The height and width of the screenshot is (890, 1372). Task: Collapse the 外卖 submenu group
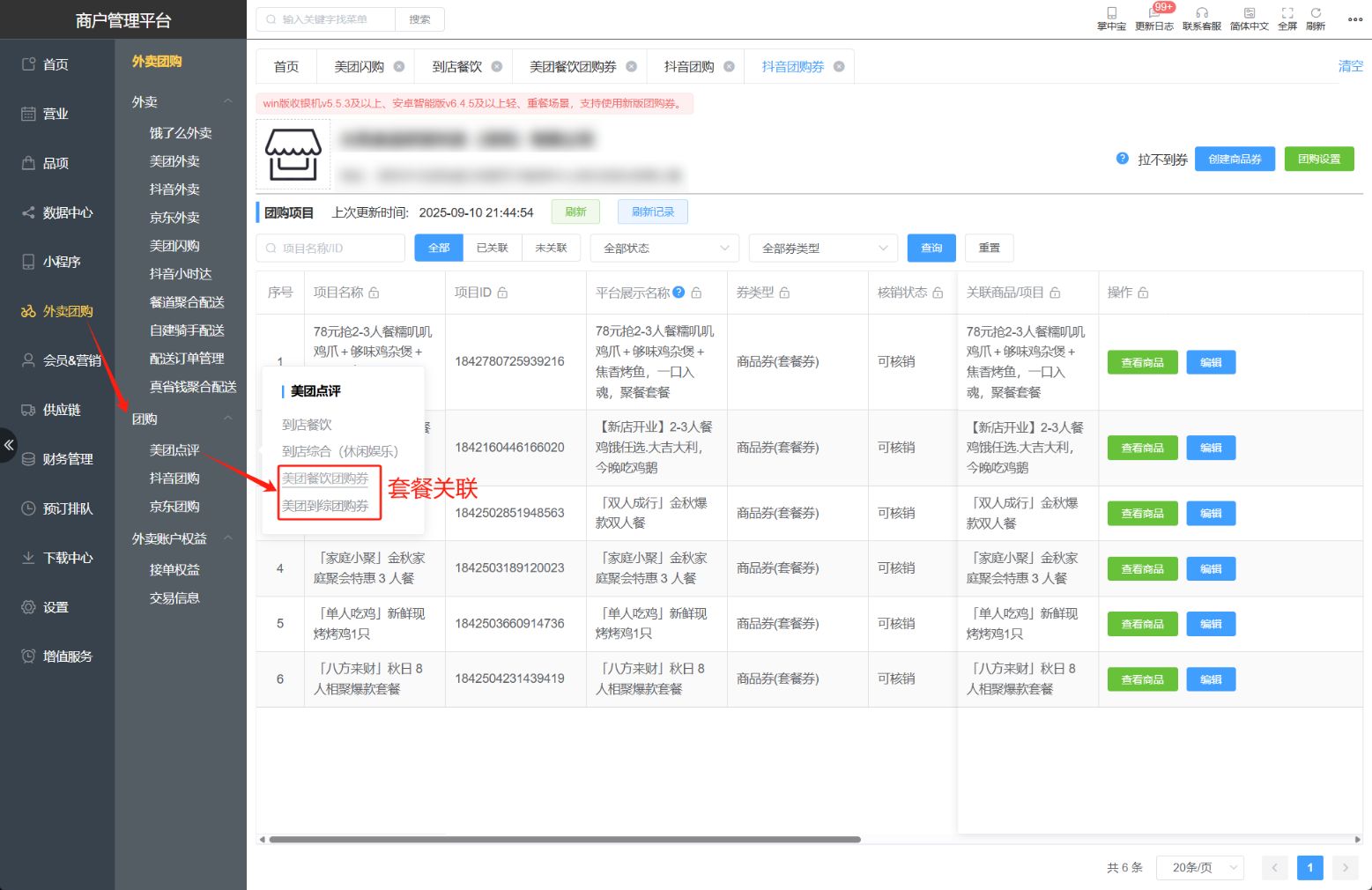[x=228, y=101]
